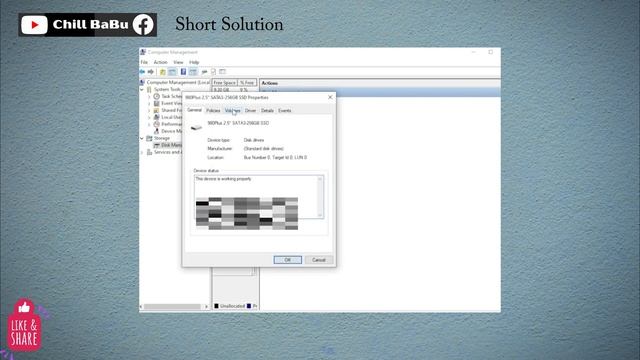Click the last toolbar icon for view settings
The width and height of the screenshot is (640, 360).
coord(222,72)
